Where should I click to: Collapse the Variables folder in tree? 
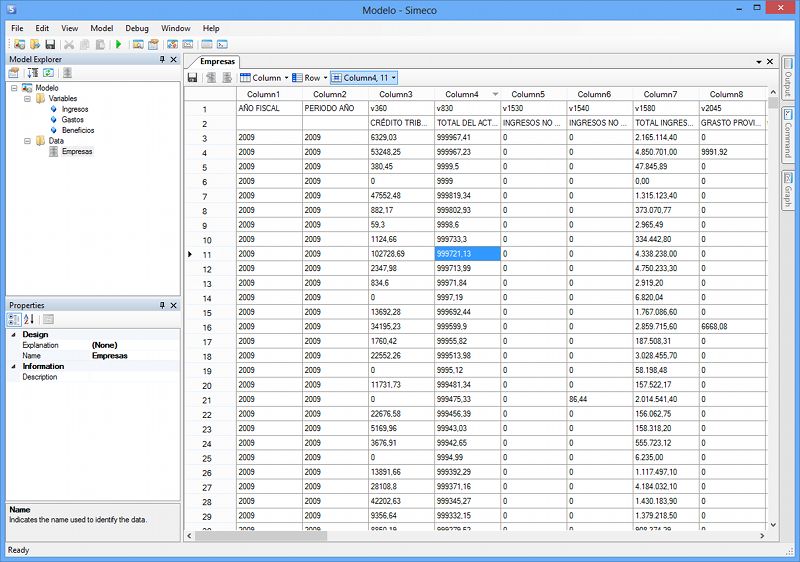tap(27, 99)
